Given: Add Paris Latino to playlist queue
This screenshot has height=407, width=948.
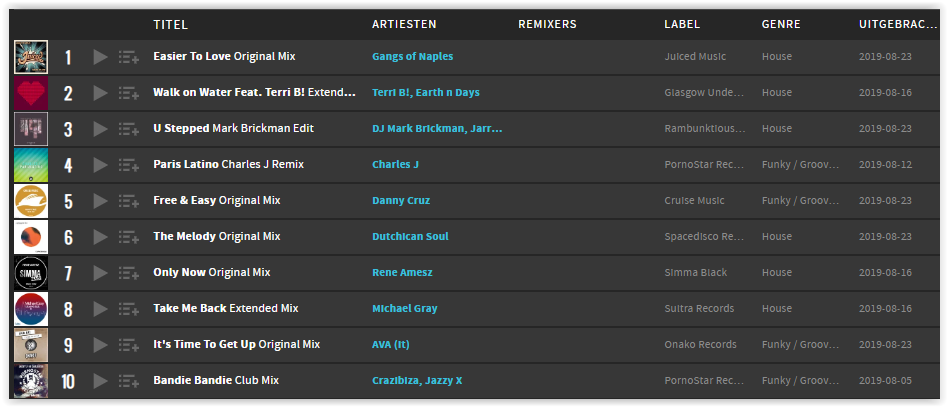Looking at the screenshot, I should tap(129, 165).
